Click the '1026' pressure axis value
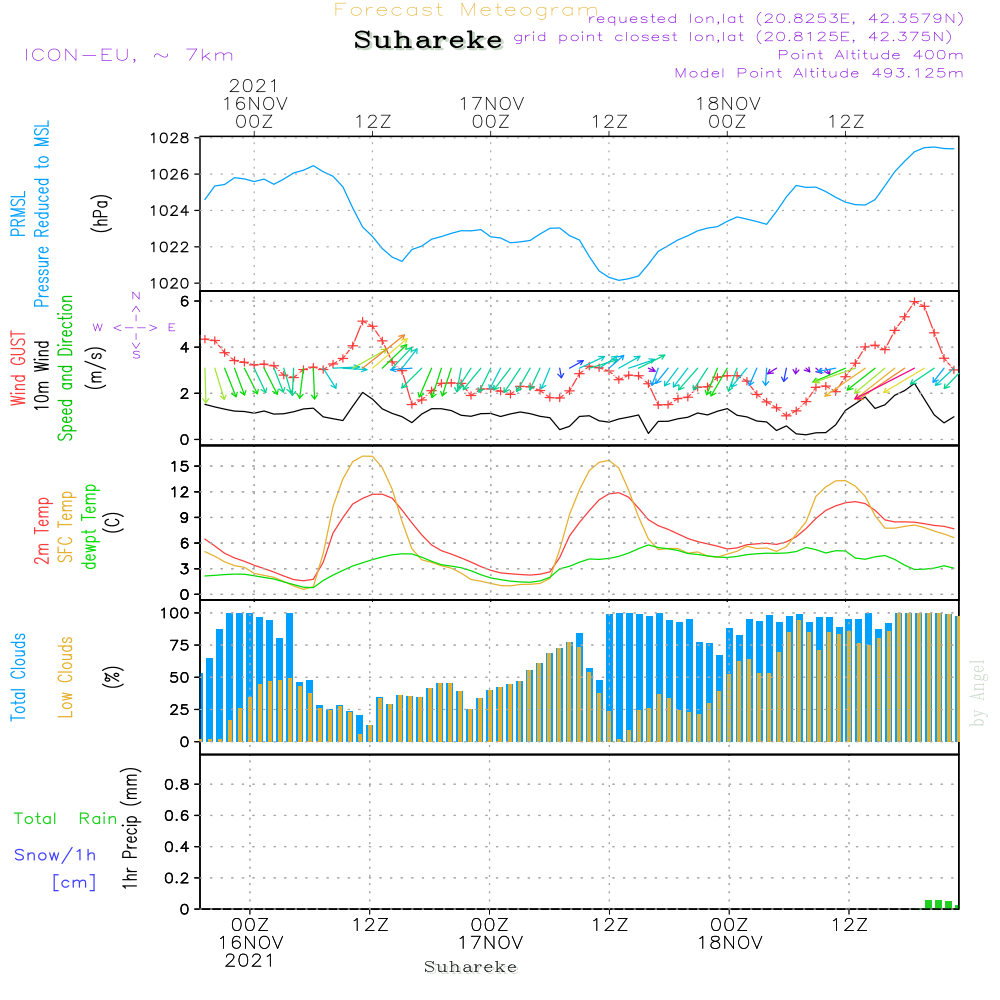Image resolution: width=1000 pixels, height=1000 pixels. click(x=169, y=174)
